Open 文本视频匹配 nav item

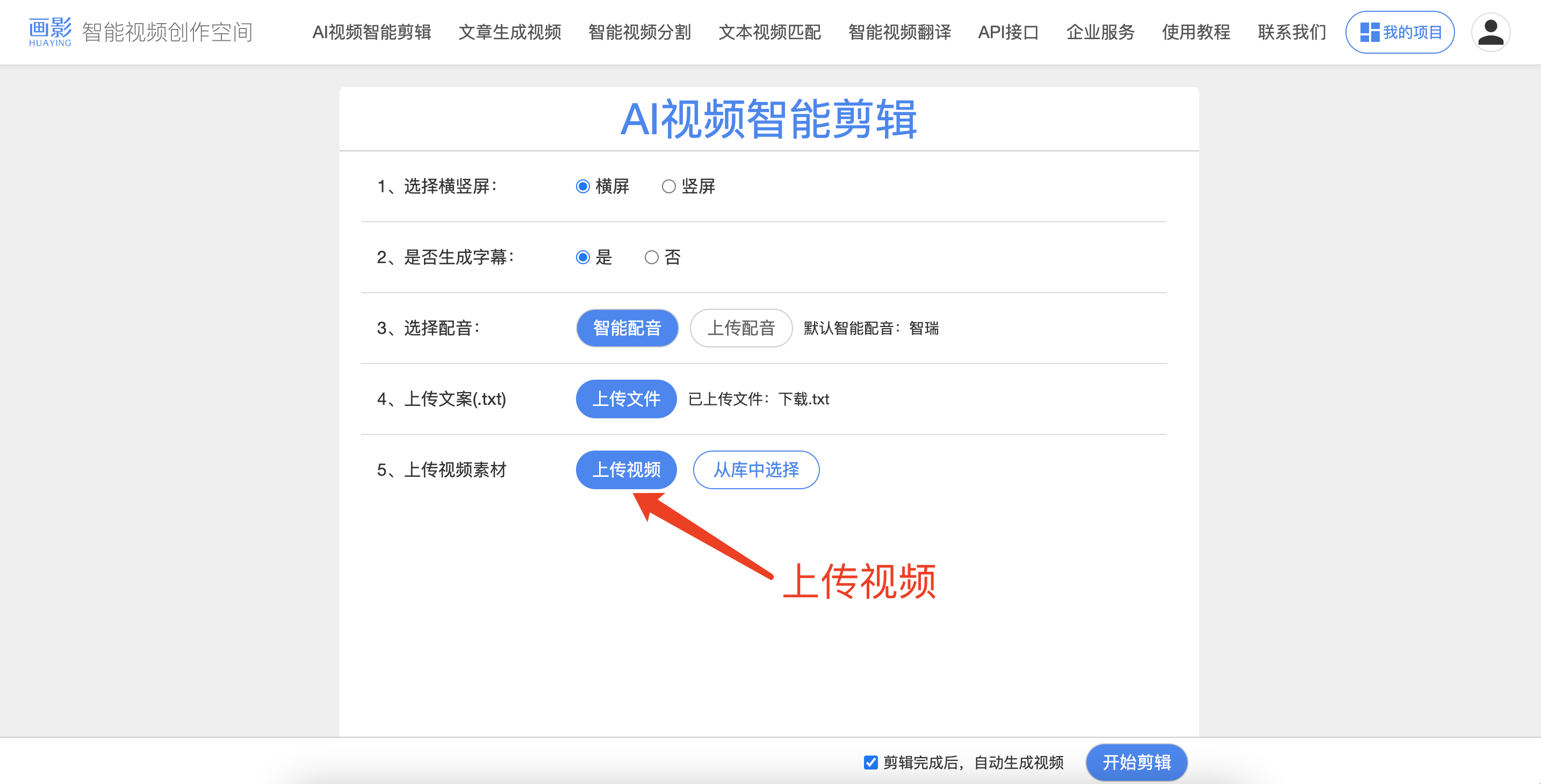pyautogui.click(x=769, y=32)
